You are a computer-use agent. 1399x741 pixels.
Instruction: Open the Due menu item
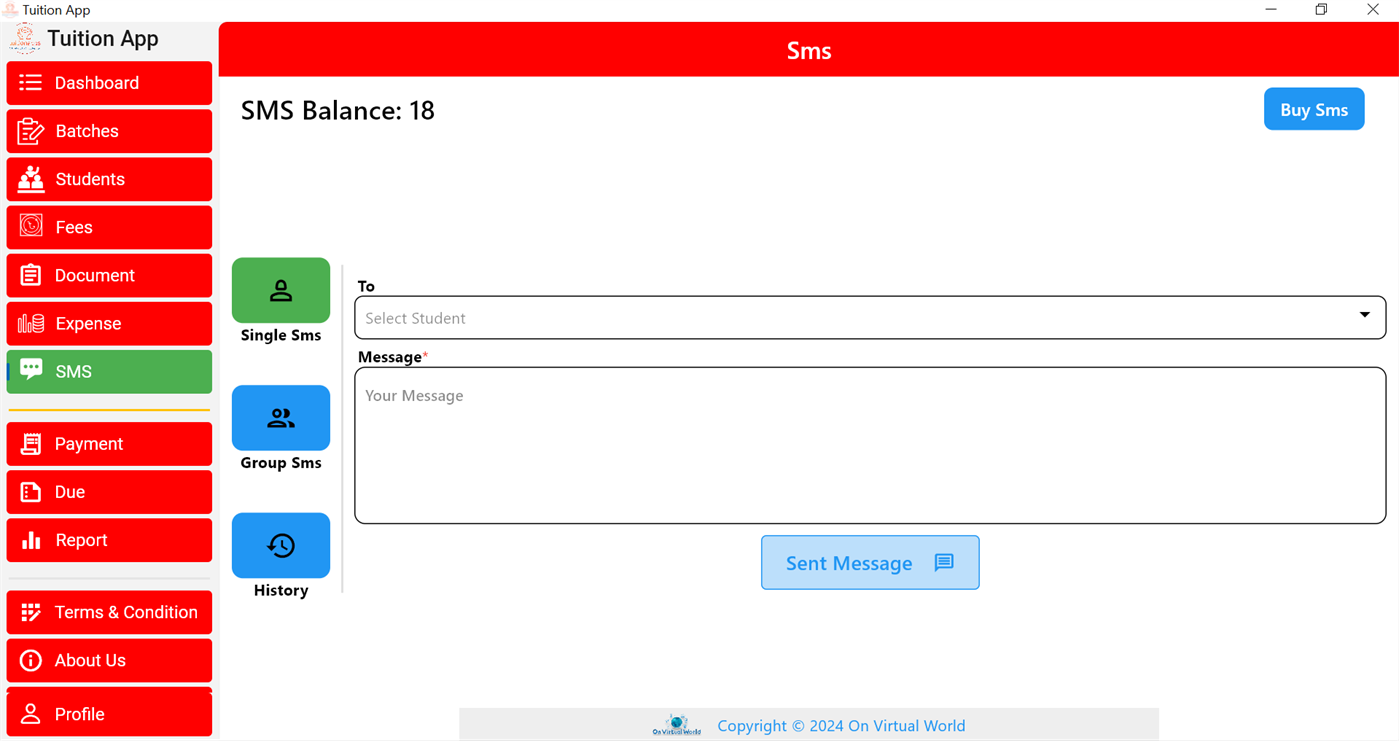point(109,492)
